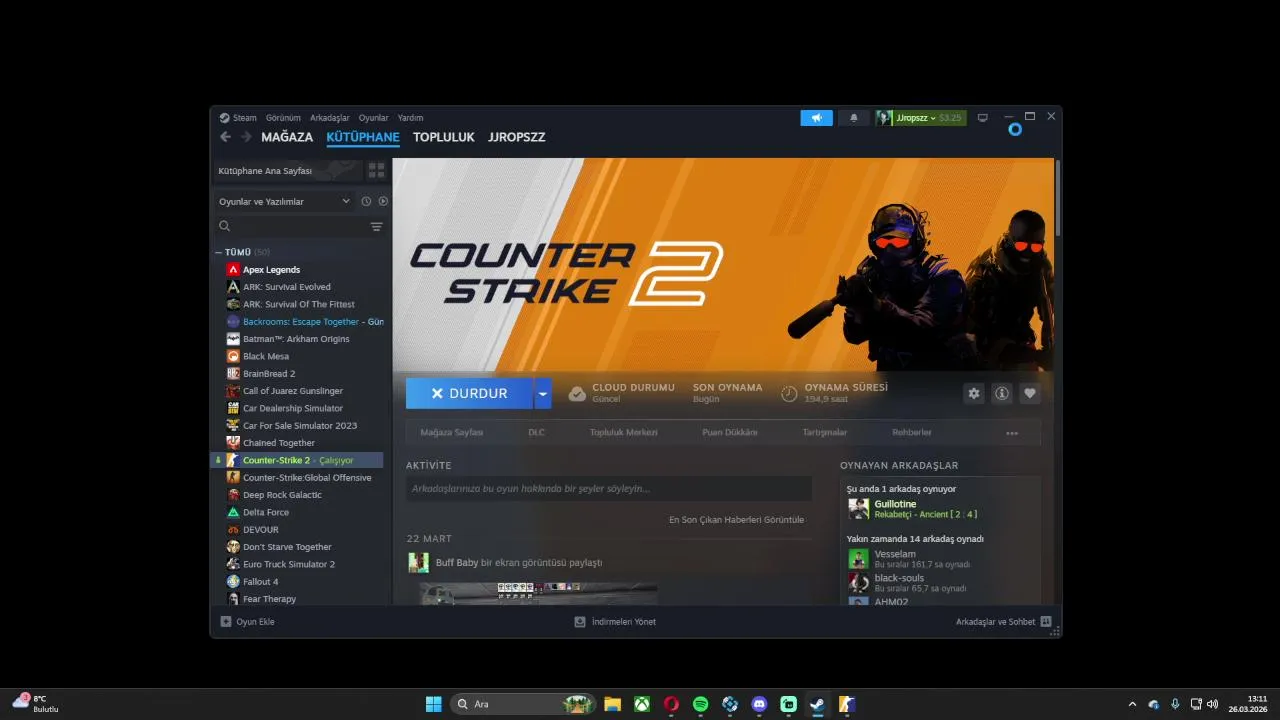Click the download manager icon
Viewport: 1280px width, 720px height.
(580, 622)
